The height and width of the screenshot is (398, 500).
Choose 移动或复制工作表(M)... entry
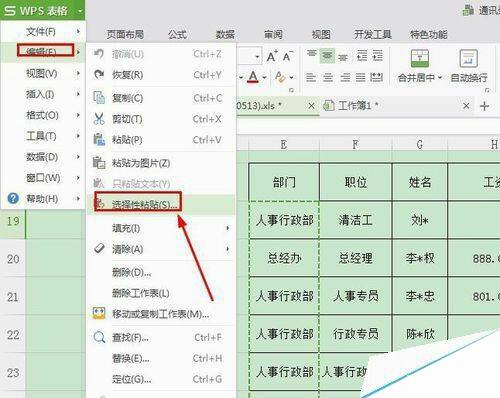(x=161, y=314)
